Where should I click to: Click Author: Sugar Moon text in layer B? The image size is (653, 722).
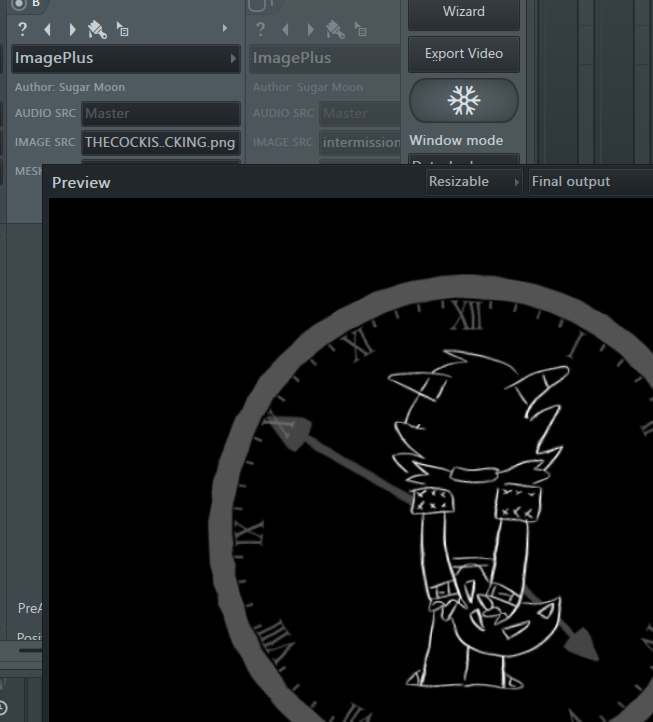pyautogui.click(x=70, y=87)
